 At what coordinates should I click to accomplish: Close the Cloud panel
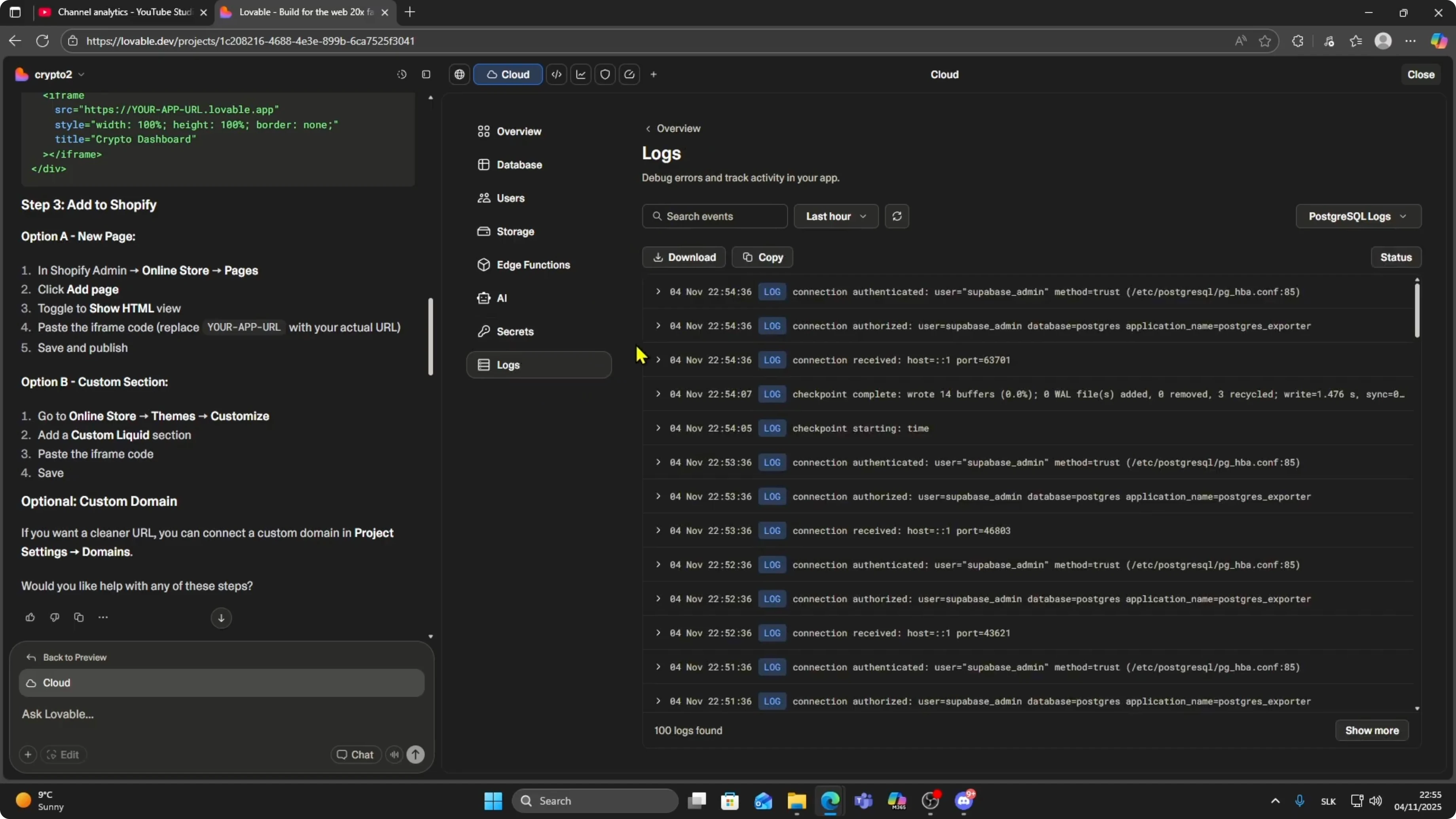coord(1420,74)
